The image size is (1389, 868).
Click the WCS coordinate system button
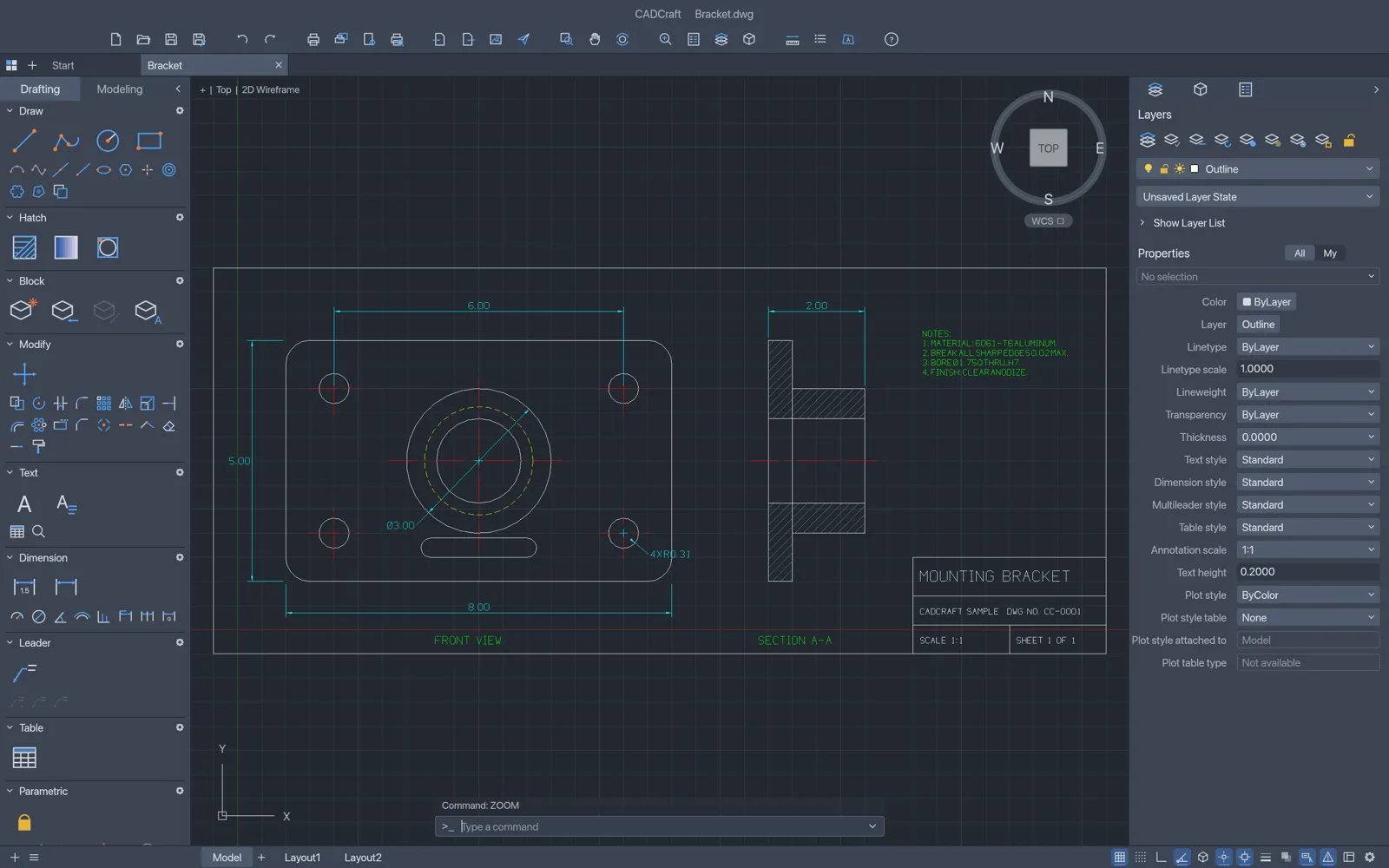(1048, 221)
